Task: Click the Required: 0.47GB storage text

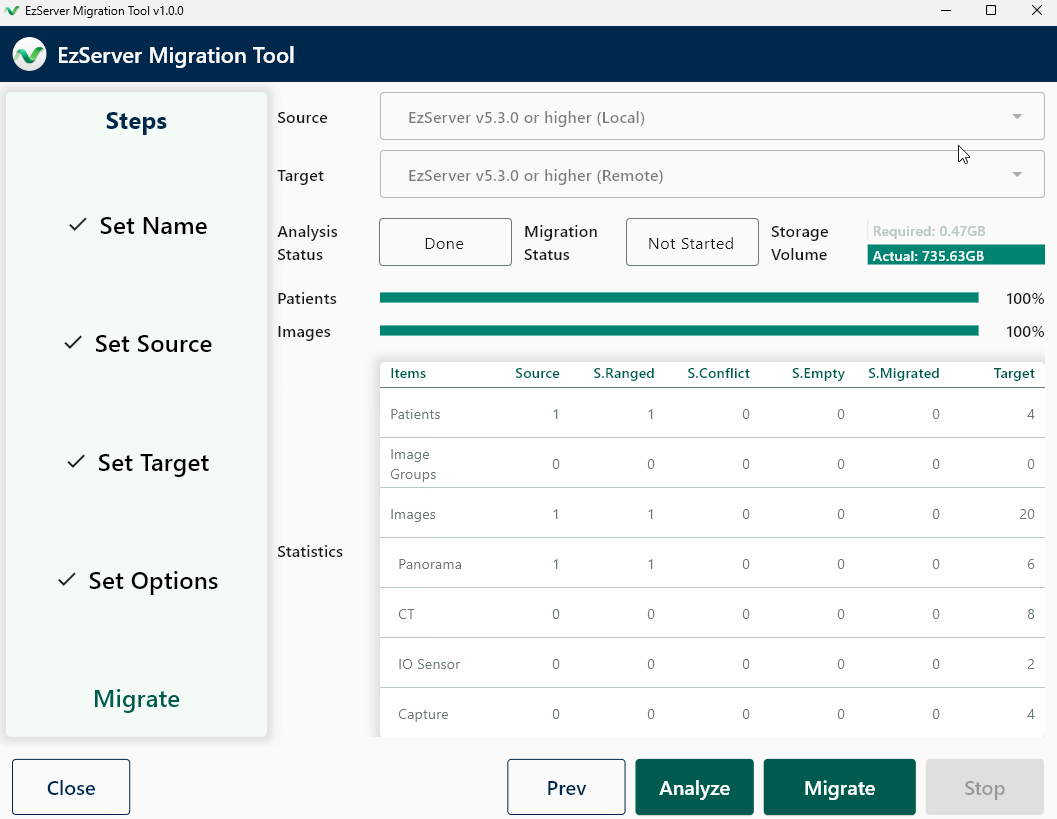Action: (928, 231)
